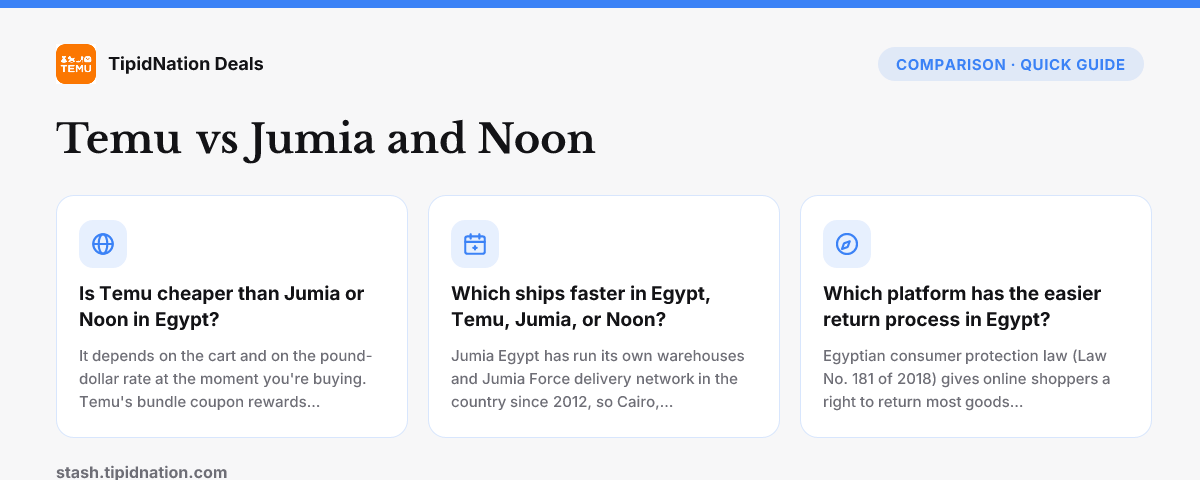
Task: Click the orange Temu logo icon
Action: tap(76, 64)
